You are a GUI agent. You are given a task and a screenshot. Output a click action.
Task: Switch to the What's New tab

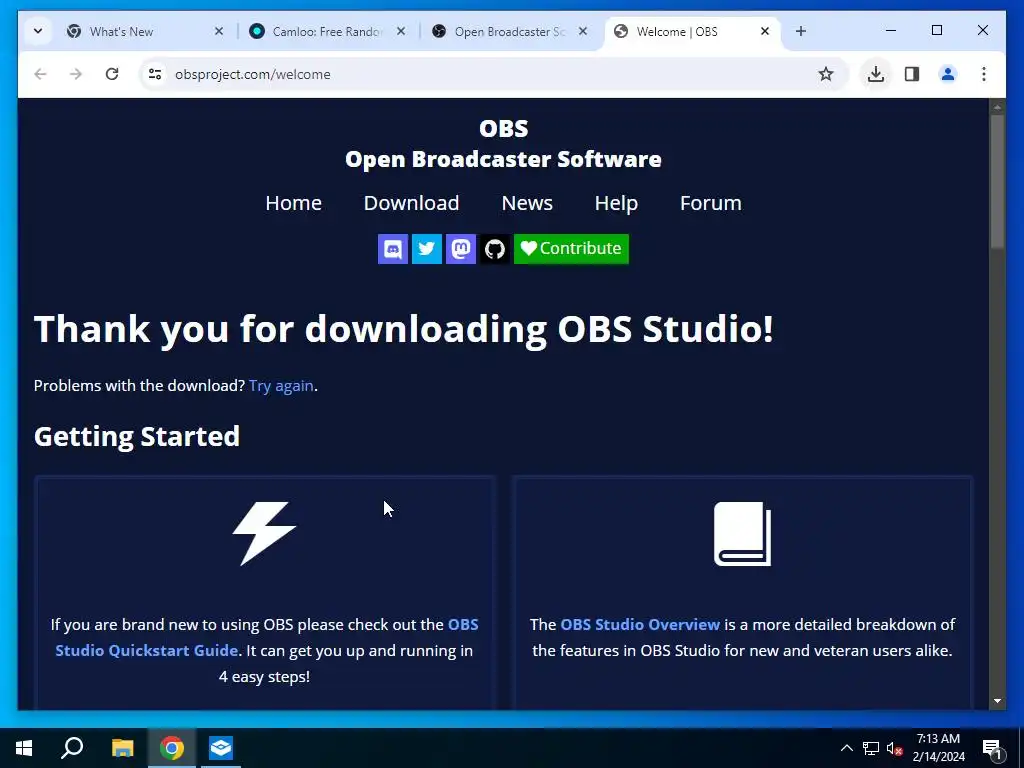click(x=144, y=31)
